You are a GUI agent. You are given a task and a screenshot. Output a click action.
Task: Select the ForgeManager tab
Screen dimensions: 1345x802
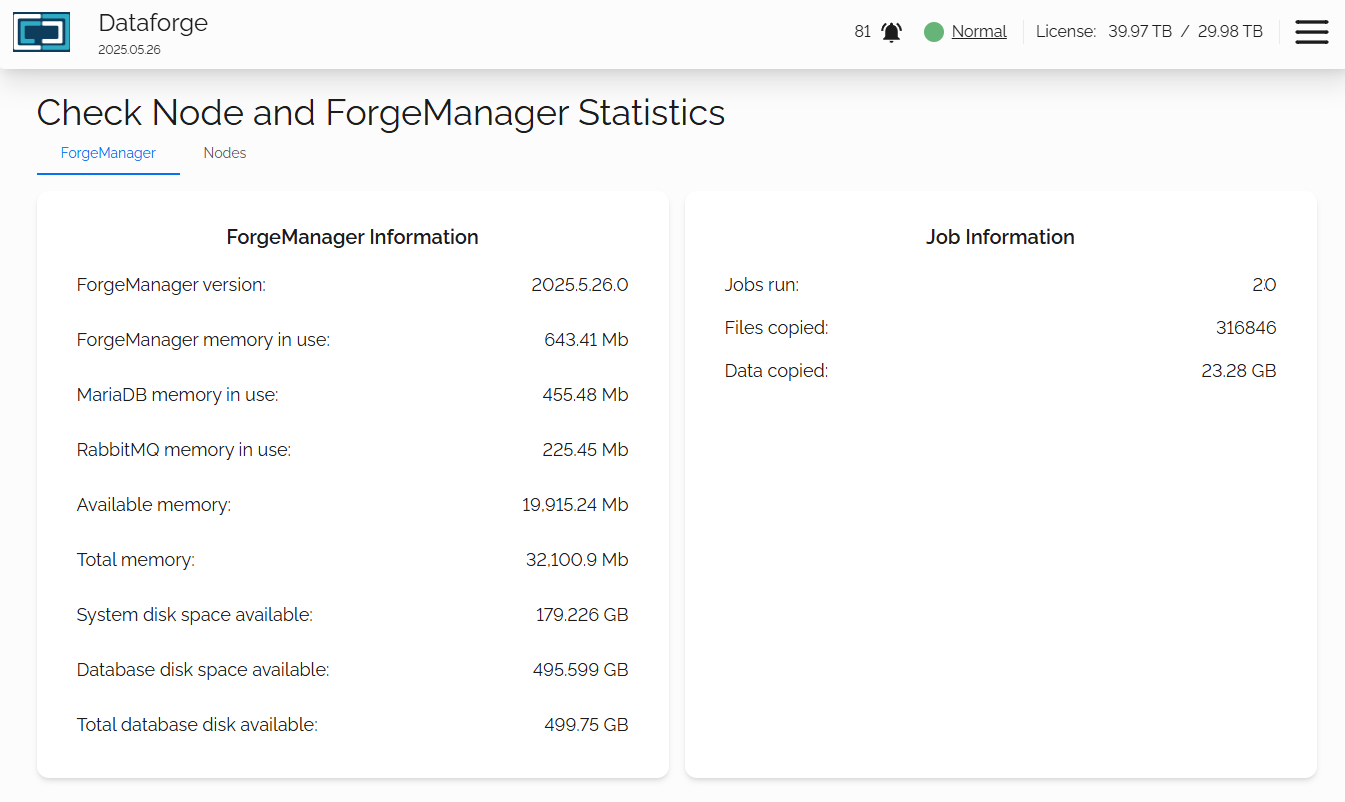[x=108, y=153]
